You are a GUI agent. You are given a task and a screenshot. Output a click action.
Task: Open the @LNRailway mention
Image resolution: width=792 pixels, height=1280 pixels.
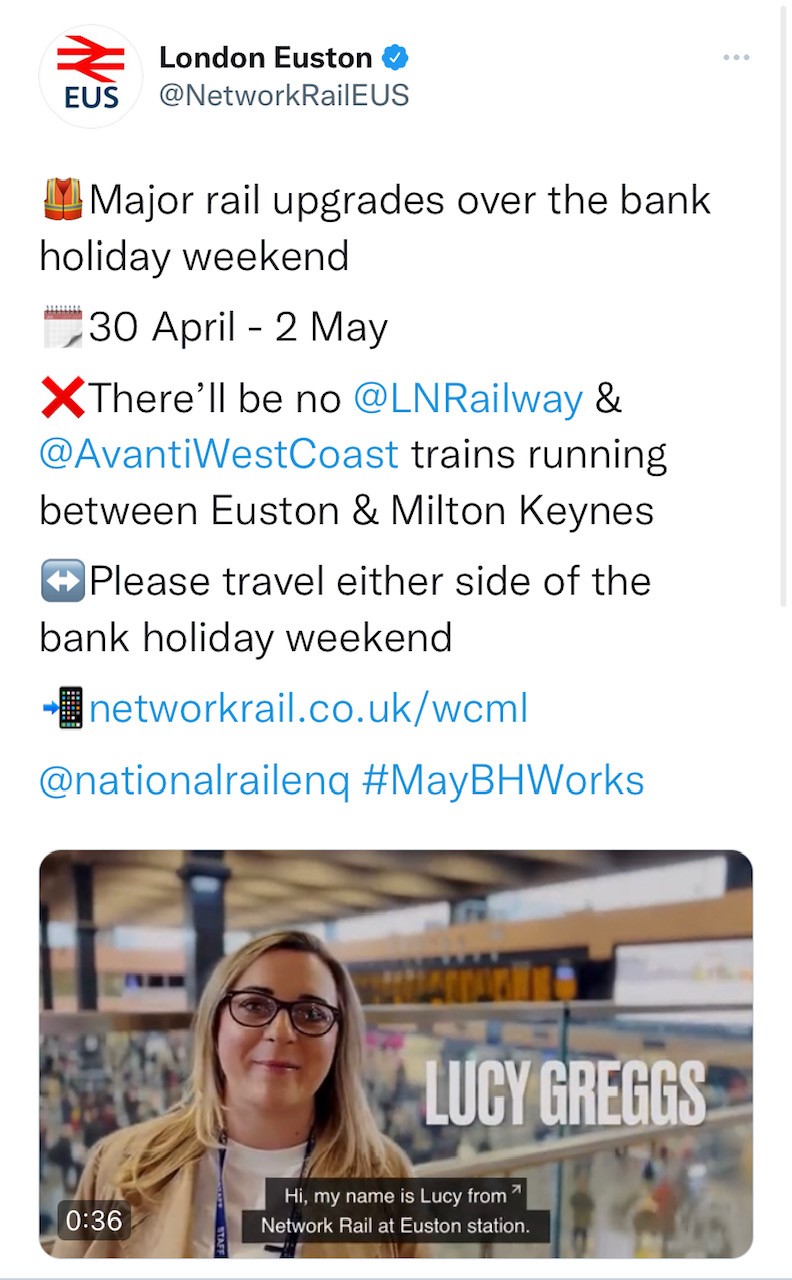click(468, 399)
